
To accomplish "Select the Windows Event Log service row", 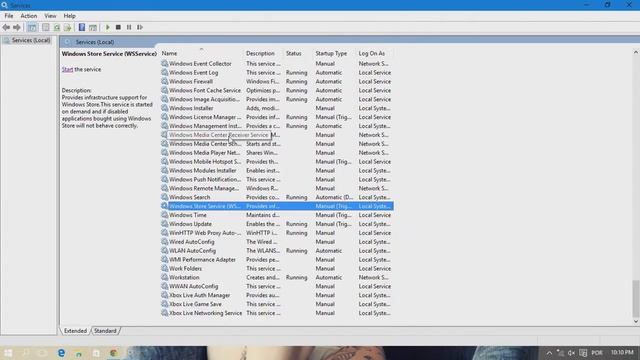I will tap(277, 73).
